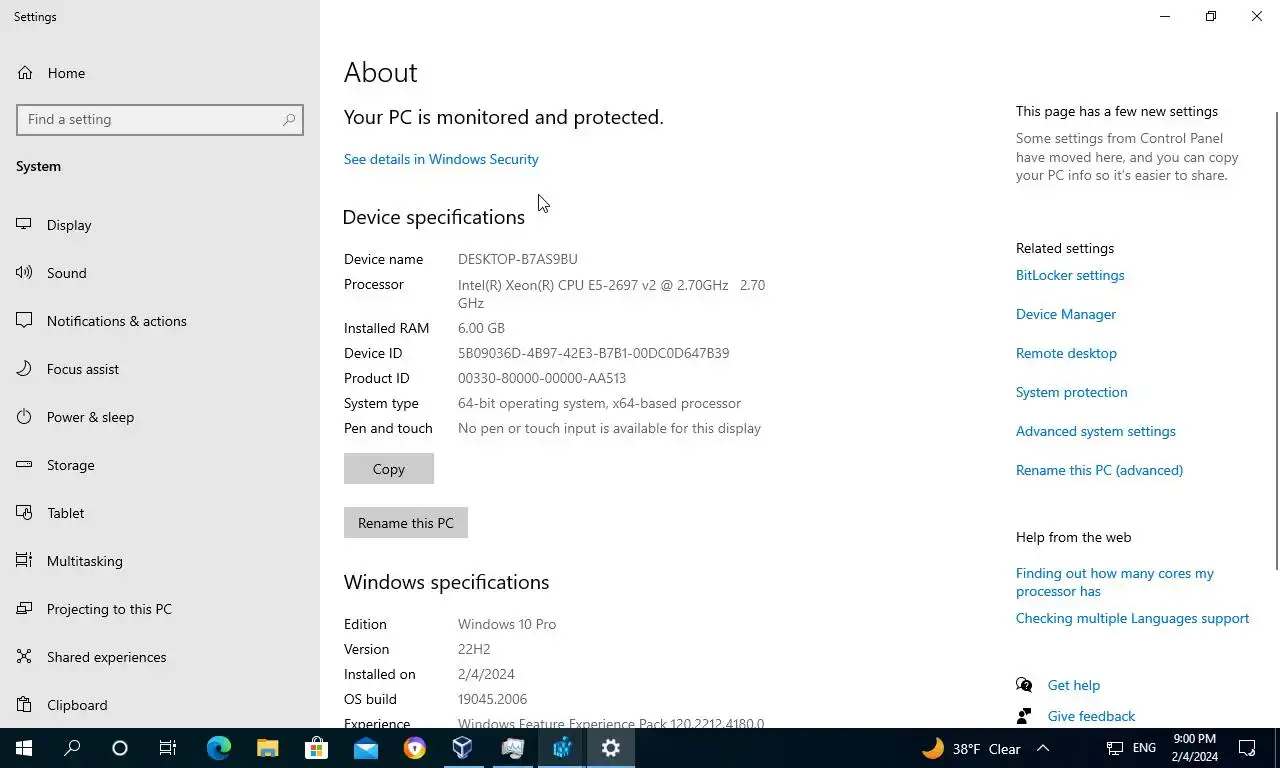The height and width of the screenshot is (768, 1280).
Task: Open weather widget showing 38°F Clear
Action: click(x=970, y=748)
